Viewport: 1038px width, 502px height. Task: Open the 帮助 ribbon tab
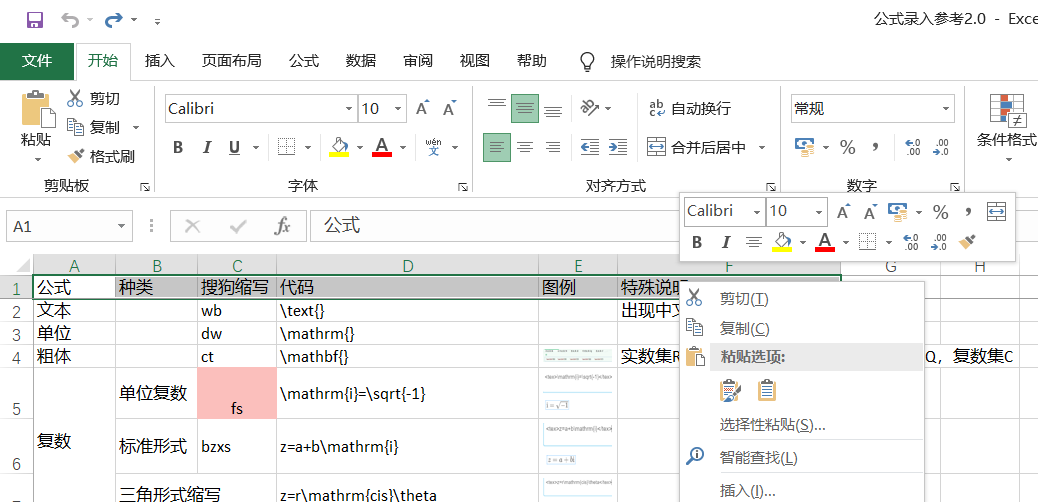tap(532, 62)
